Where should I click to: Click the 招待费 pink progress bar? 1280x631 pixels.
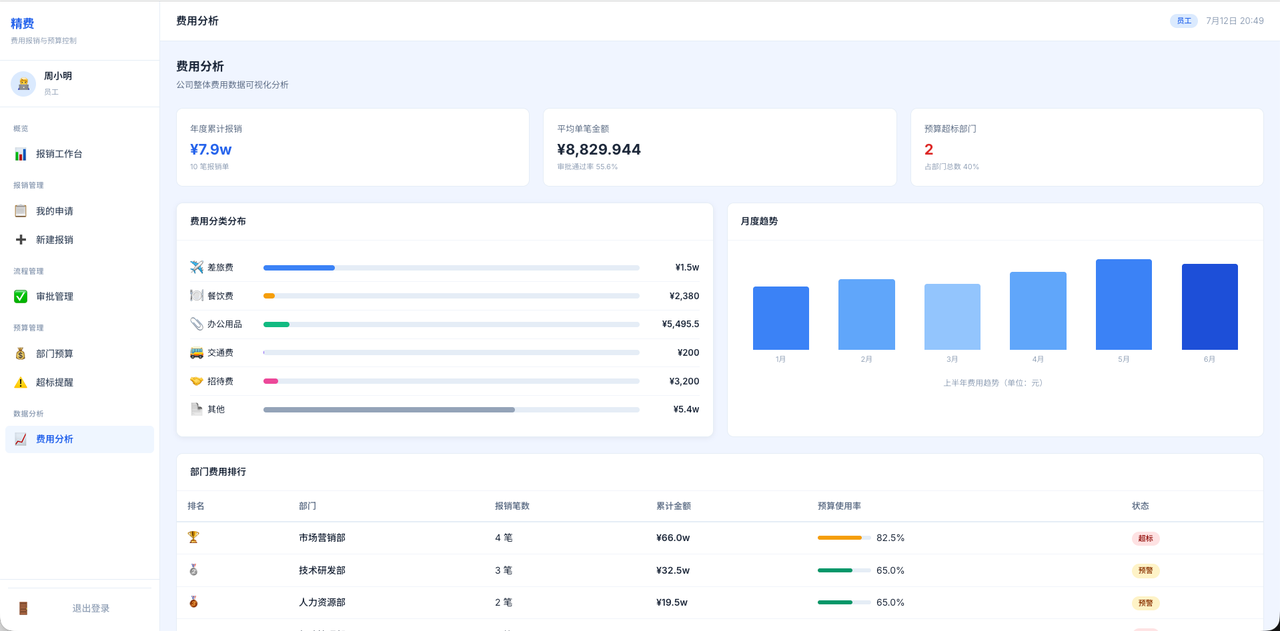pos(270,381)
